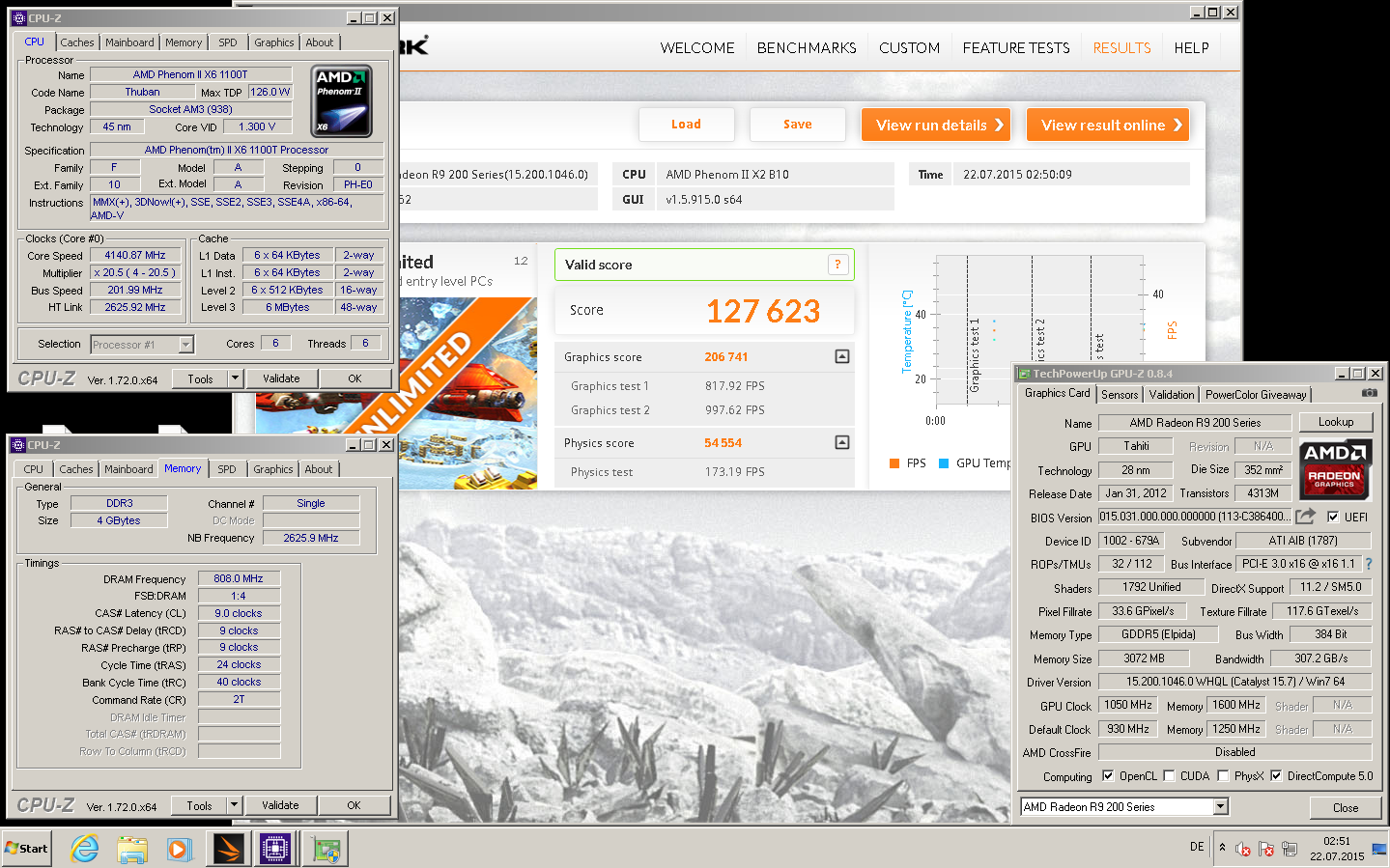The height and width of the screenshot is (868, 1390).
Task: Click the GPU-Z screenshot camera icon
Action: [1369, 393]
